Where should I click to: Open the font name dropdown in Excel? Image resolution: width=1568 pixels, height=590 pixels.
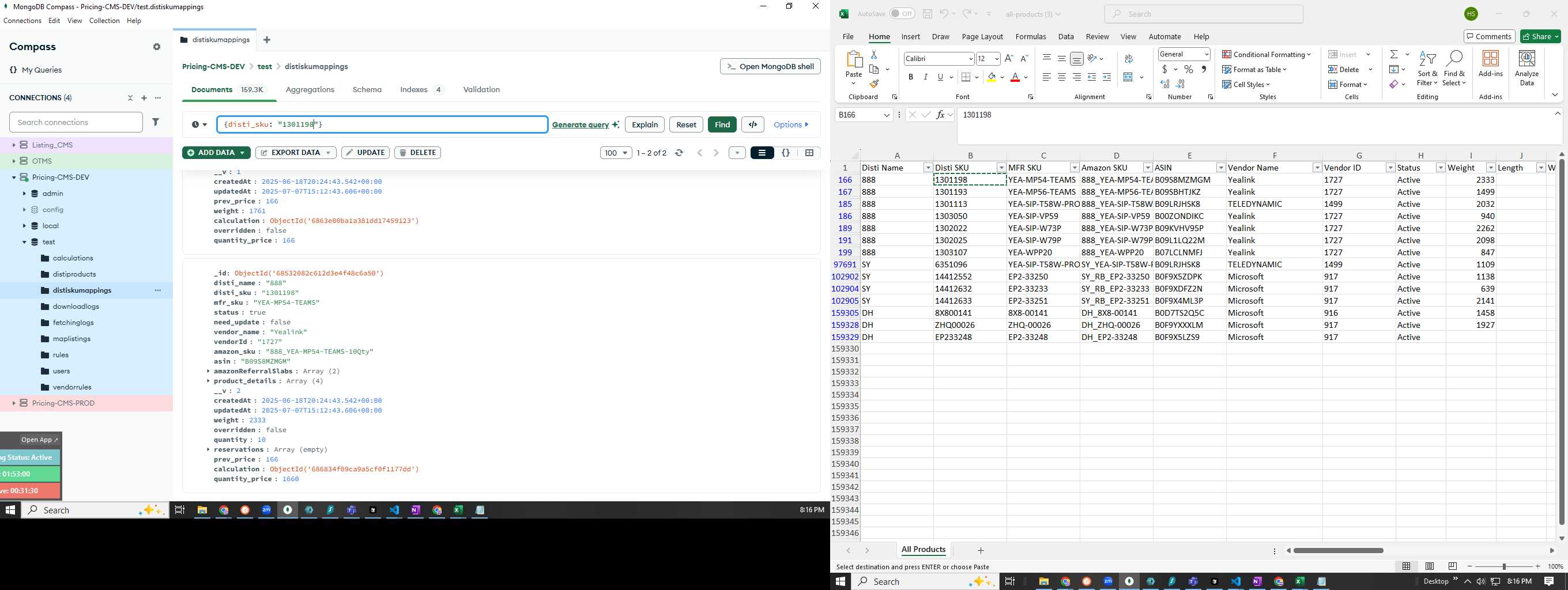click(970, 59)
